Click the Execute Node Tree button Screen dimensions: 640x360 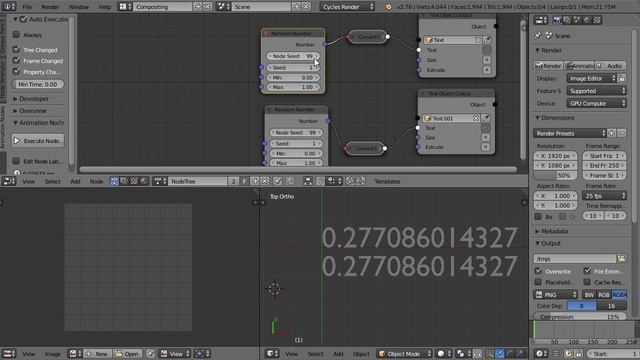pyautogui.click(x=38, y=141)
